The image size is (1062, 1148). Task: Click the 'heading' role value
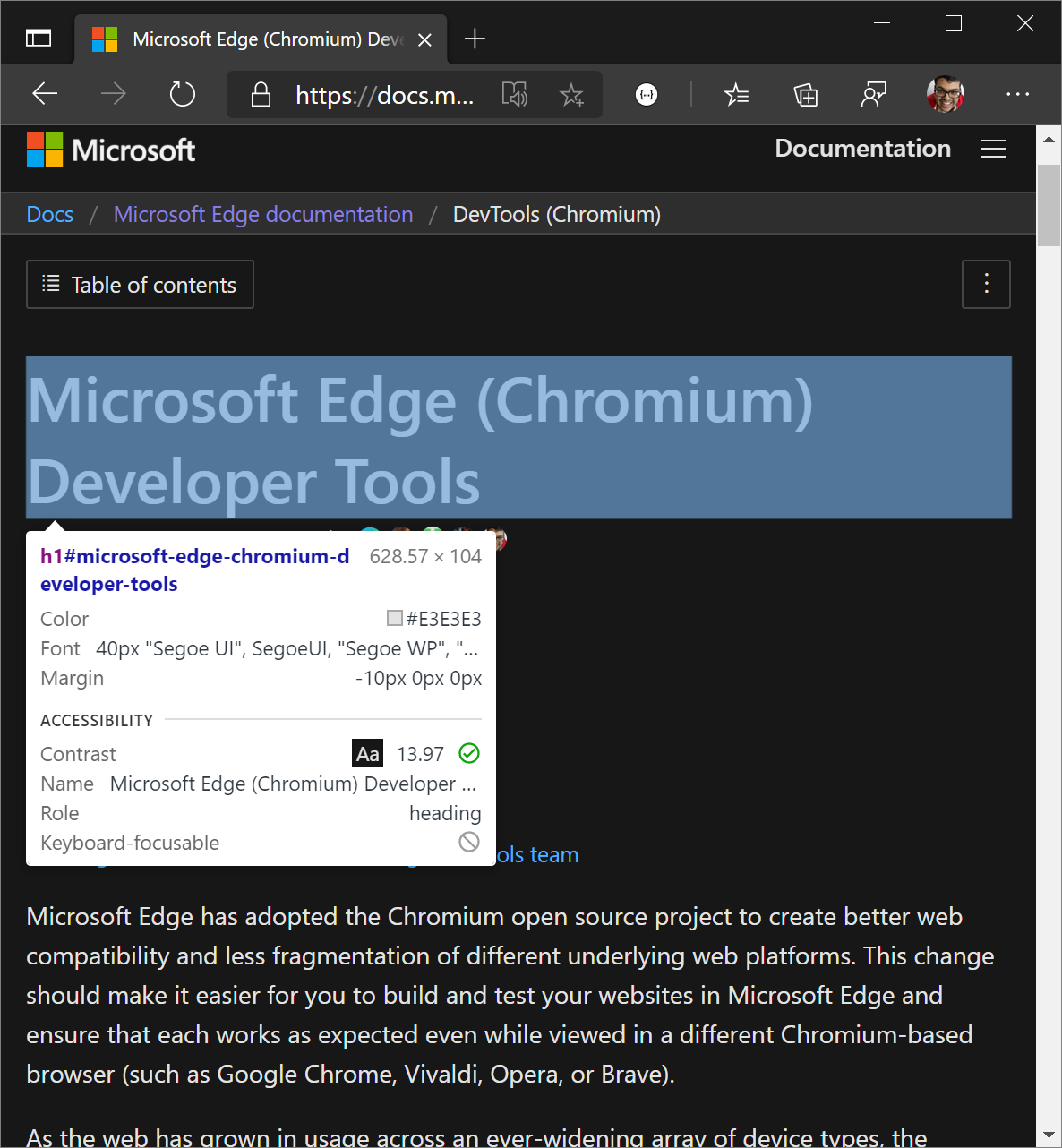pos(445,813)
